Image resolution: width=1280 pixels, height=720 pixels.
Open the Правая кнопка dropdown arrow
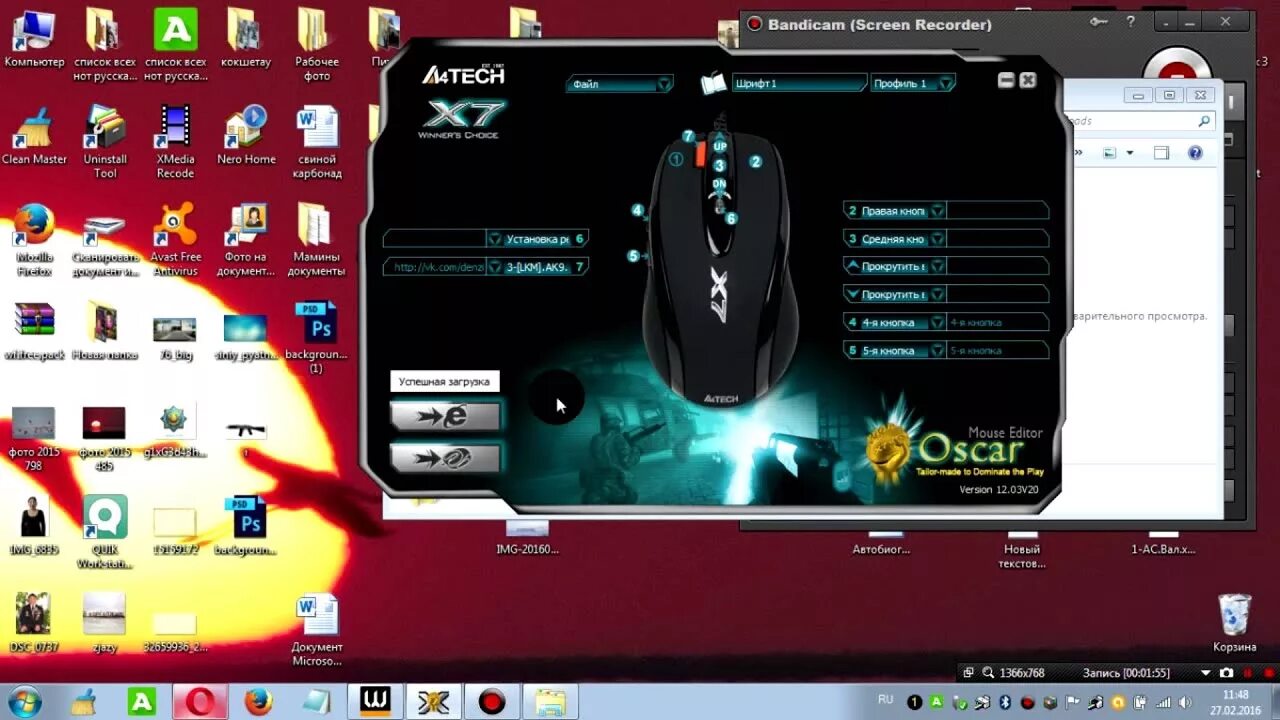coord(937,211)
